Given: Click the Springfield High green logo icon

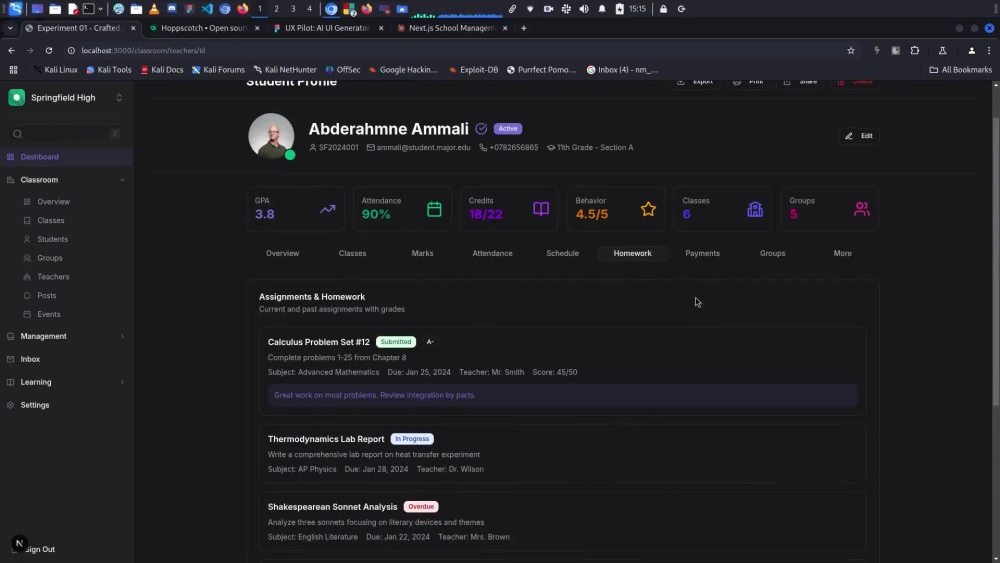Looking at the screenshot, I should click(x=17, y=98).
